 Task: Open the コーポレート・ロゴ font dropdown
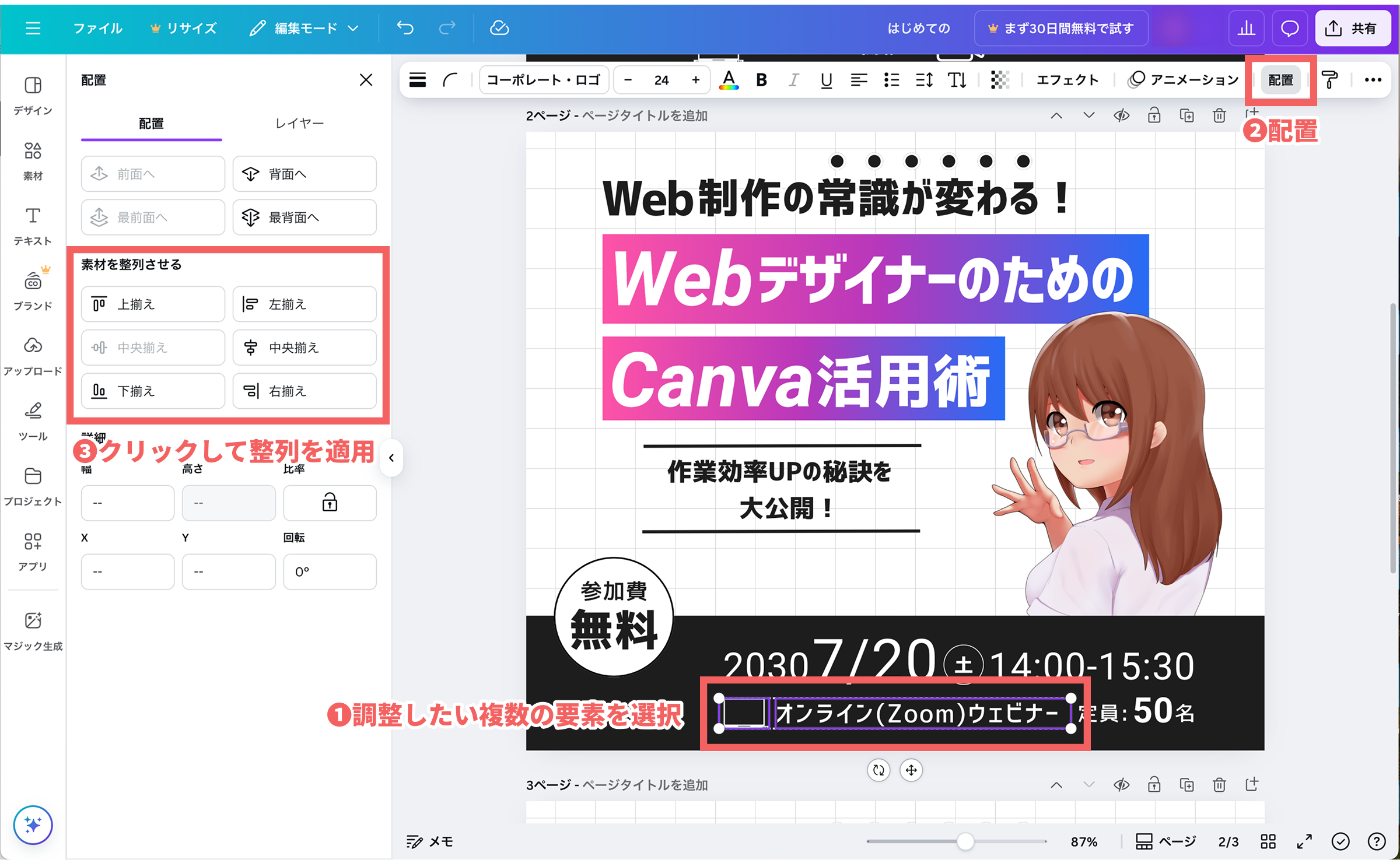pyautogui.click(x=543, y=80)
